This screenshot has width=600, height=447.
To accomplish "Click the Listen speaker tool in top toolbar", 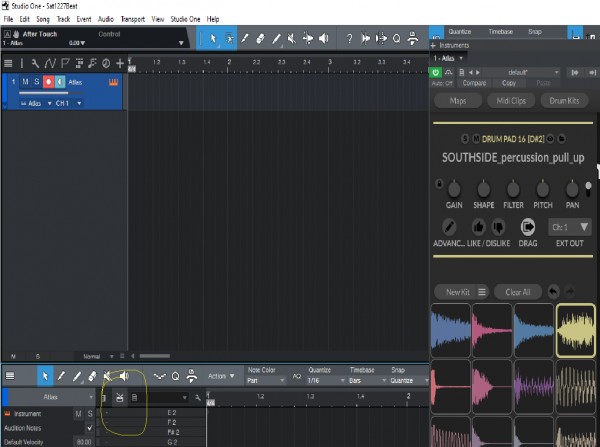I will (324, 39).
